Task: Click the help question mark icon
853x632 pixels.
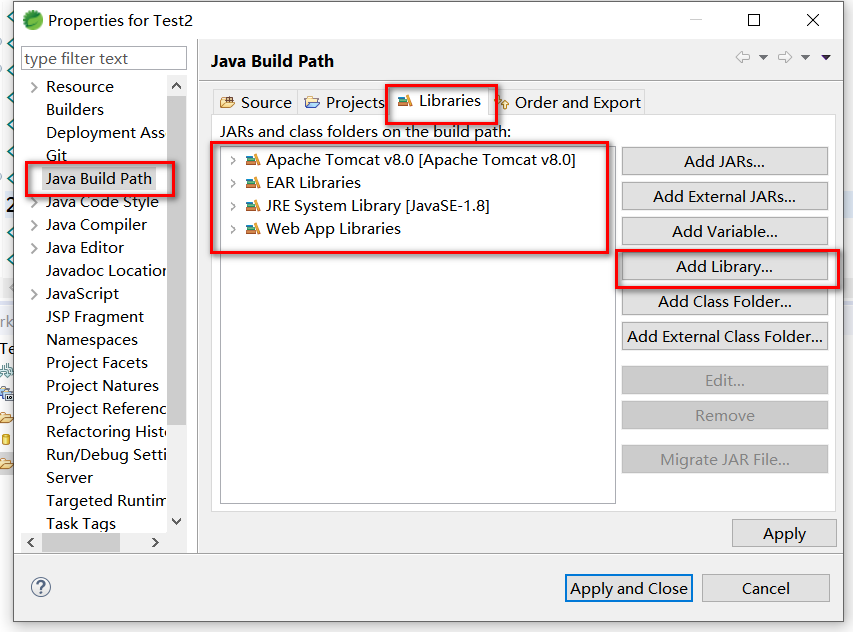Action: pyautogui.click(x=41, y=587)
